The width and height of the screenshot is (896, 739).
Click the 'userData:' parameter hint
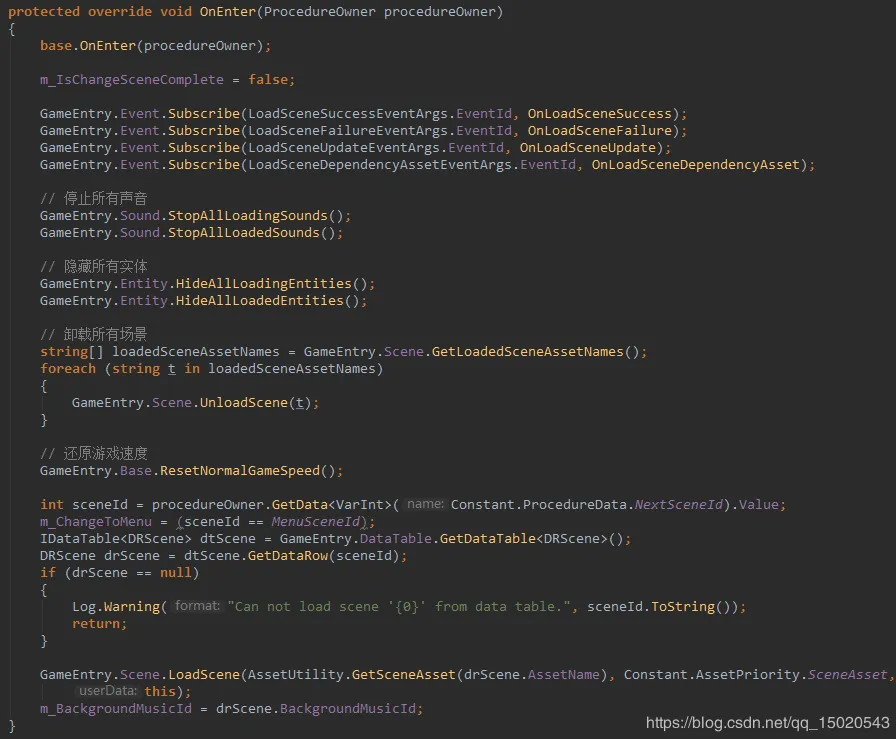pos(108,691)
